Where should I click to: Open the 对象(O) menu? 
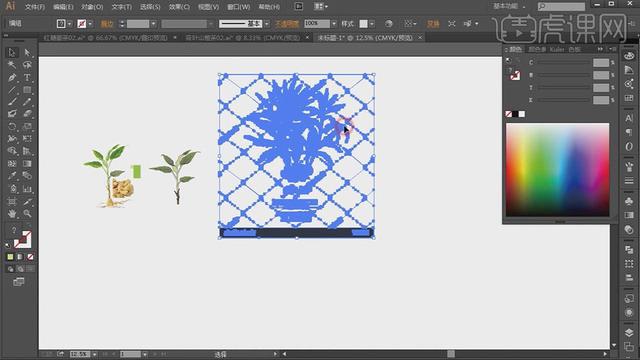92,7
